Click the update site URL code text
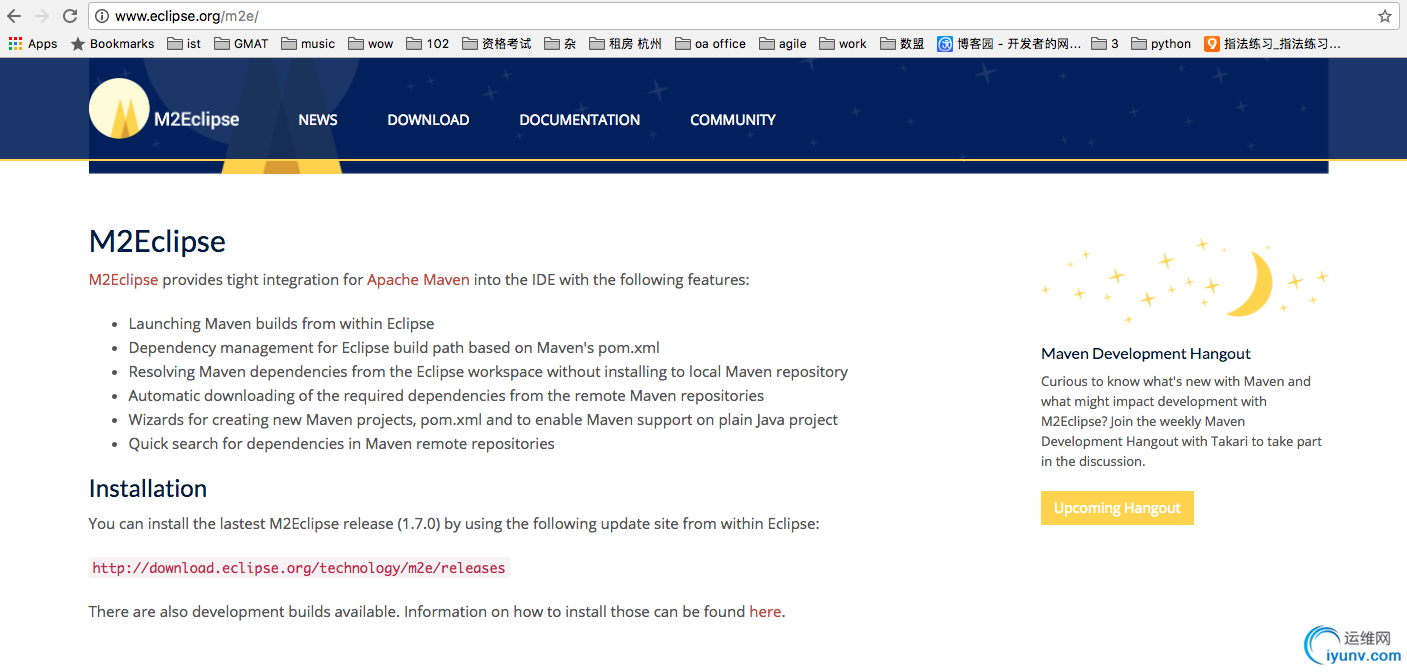 tap(299, 568)
